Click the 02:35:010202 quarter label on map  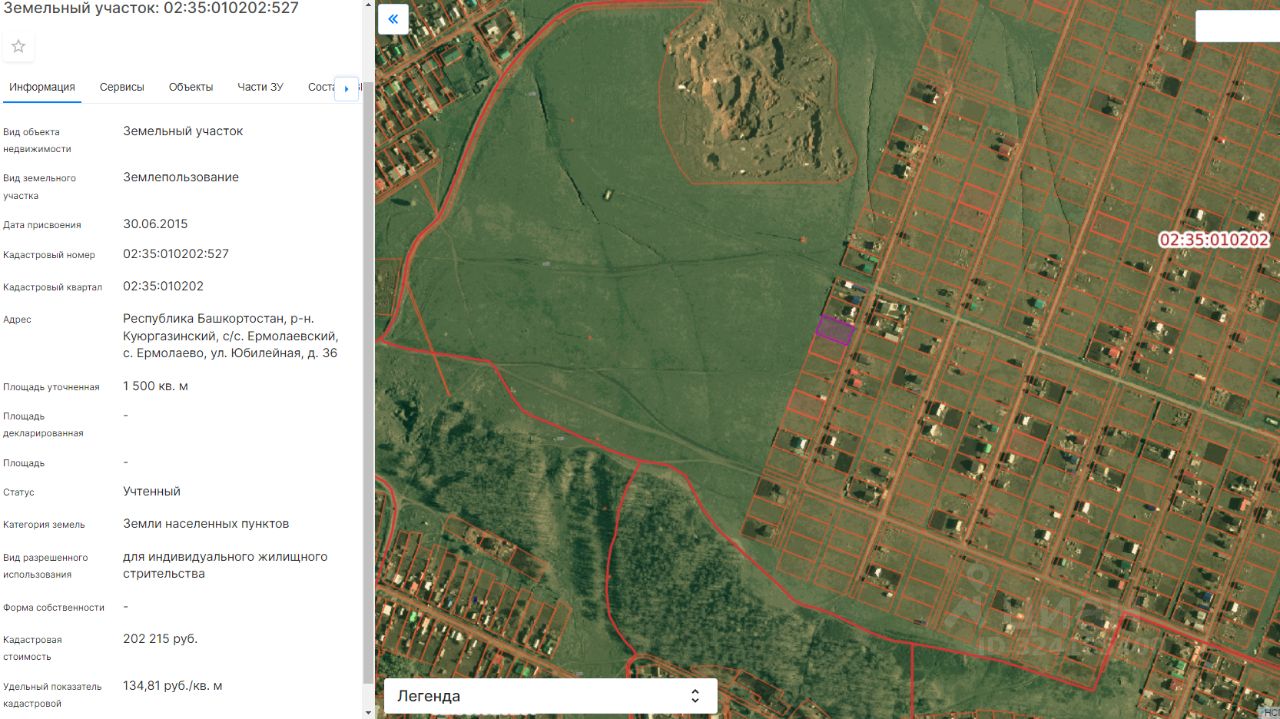[x=1213, y=240]
